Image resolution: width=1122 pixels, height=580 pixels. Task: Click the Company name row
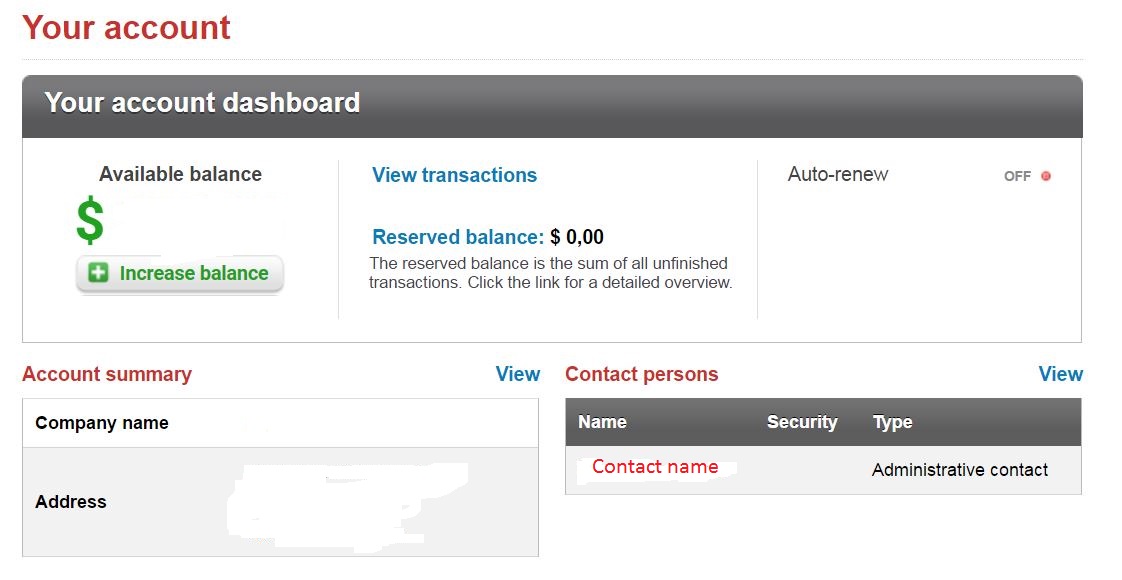[x=280, y=423]
